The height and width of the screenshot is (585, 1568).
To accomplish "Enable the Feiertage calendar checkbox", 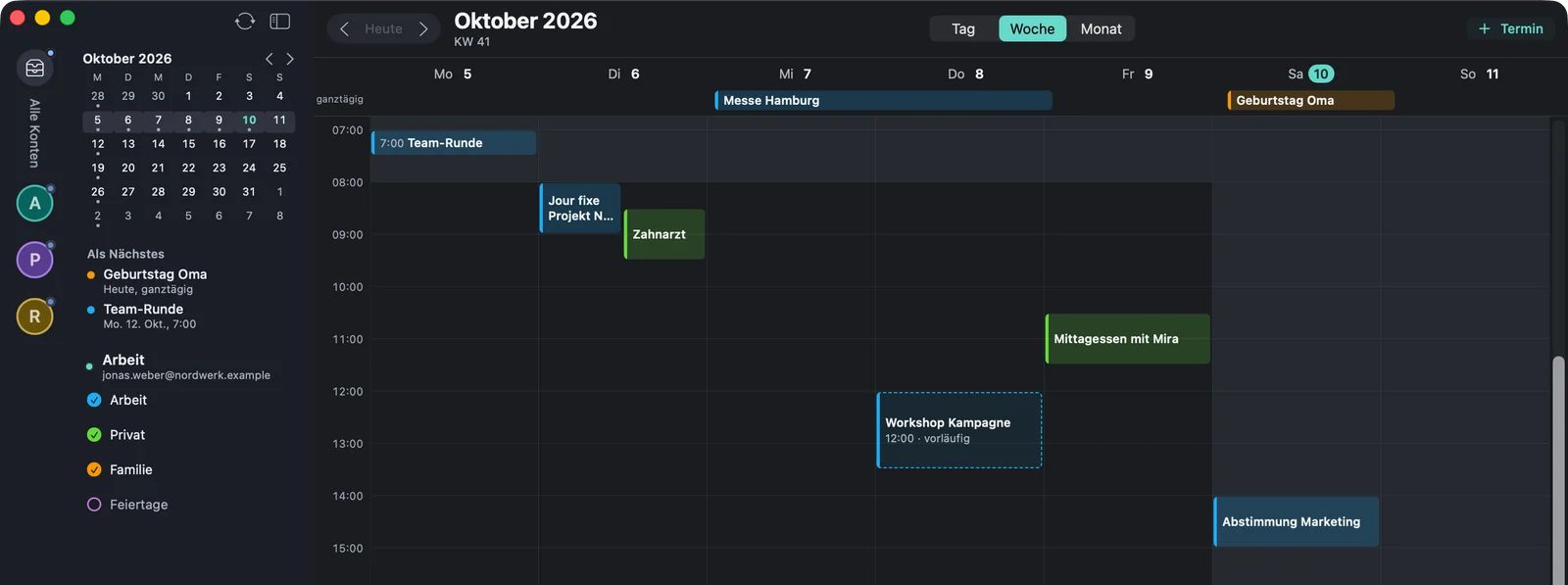I will click(94, 505).
